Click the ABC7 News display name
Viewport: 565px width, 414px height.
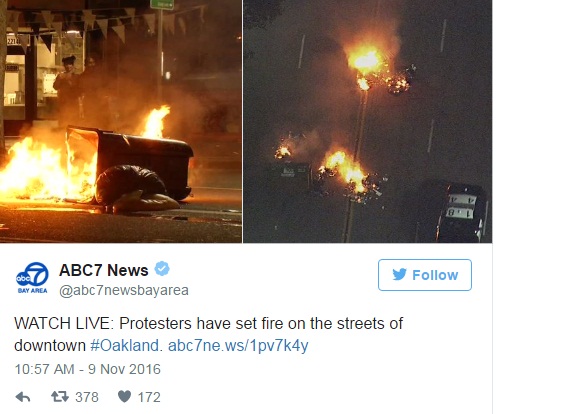tap(104, 270)
